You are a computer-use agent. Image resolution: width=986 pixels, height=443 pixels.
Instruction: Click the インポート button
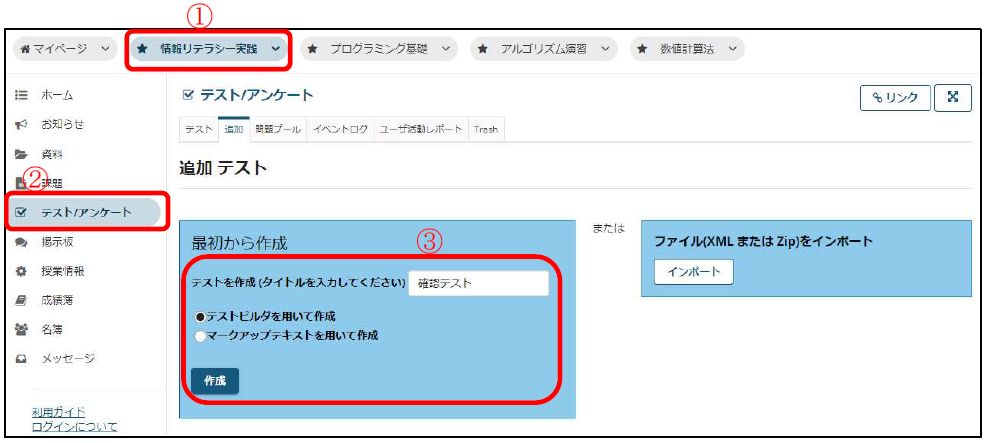tap(693, 272)
